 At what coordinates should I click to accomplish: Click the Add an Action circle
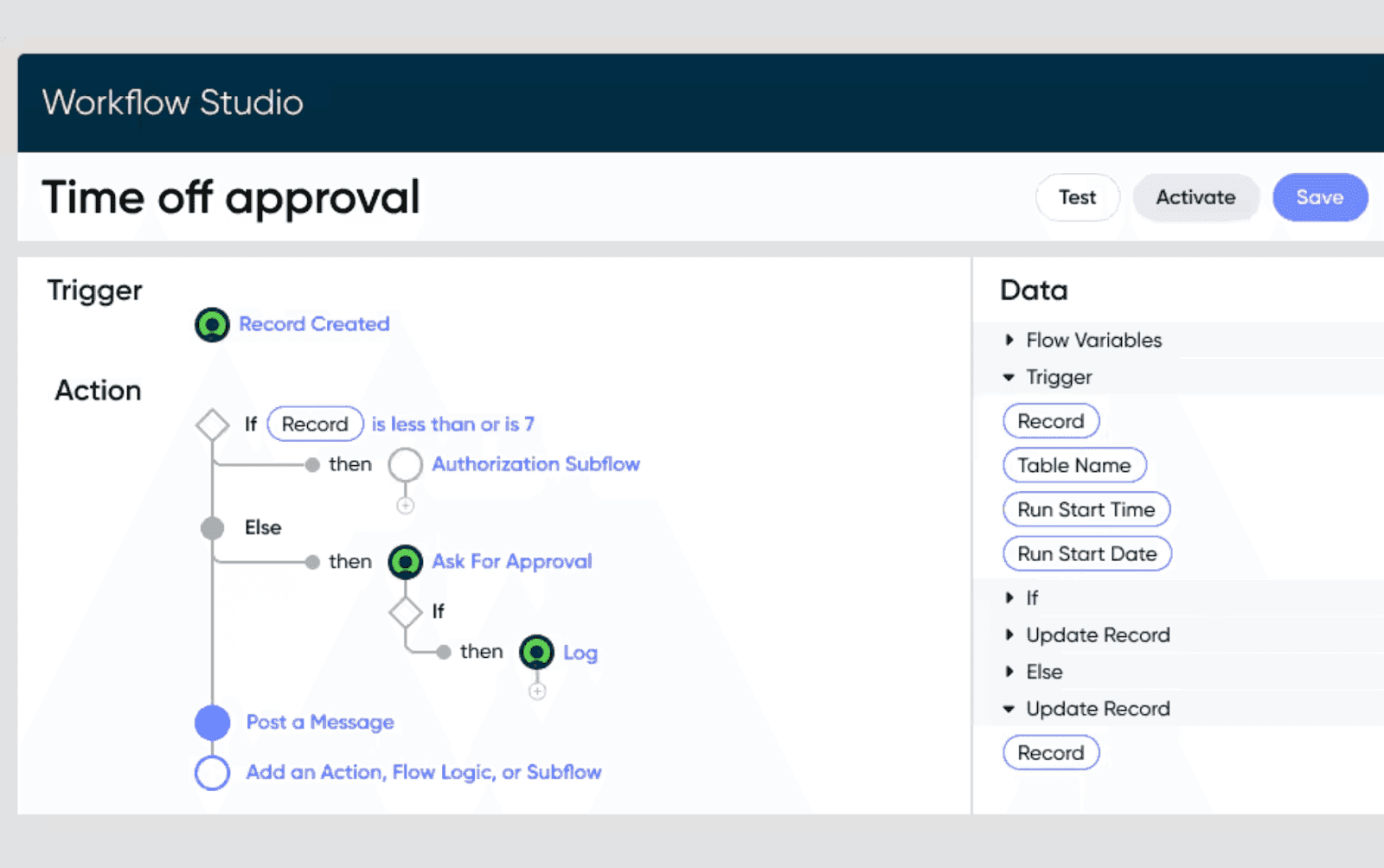click(x=212, y=772)
